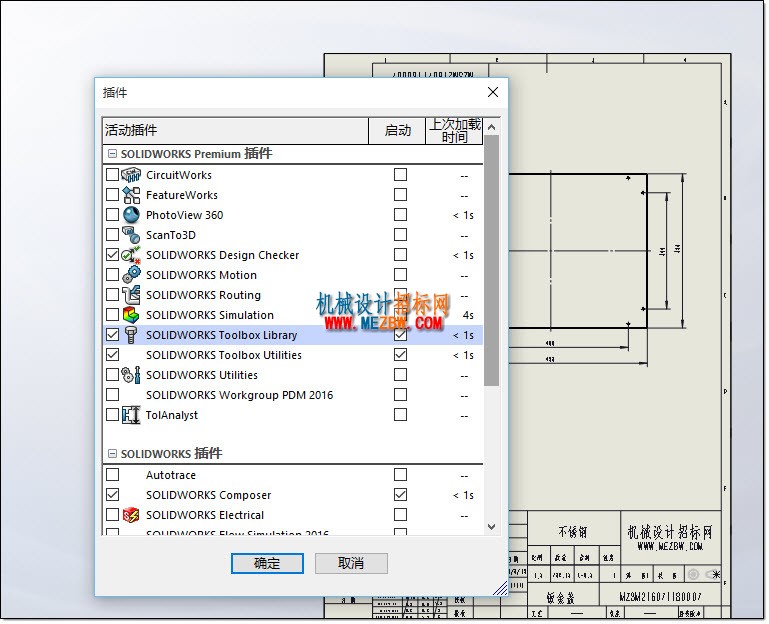Viewport: 769px width, 624px height.
Task: Tick SOLIDWORKS Electrical startup checkbox
Action: [x=400, y=515]
